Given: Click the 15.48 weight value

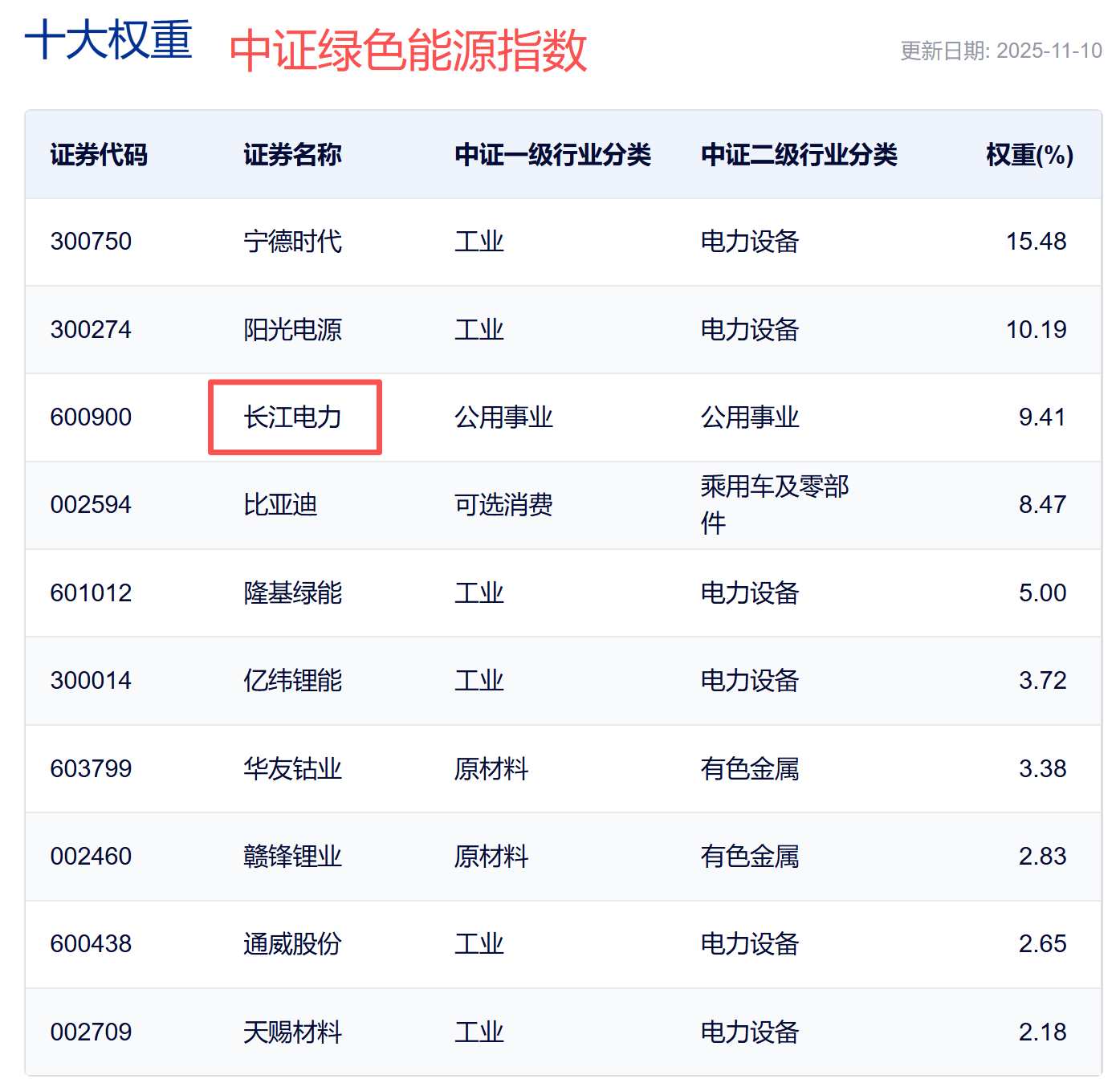Looking at the screenshot, I should click(1036, 241).
